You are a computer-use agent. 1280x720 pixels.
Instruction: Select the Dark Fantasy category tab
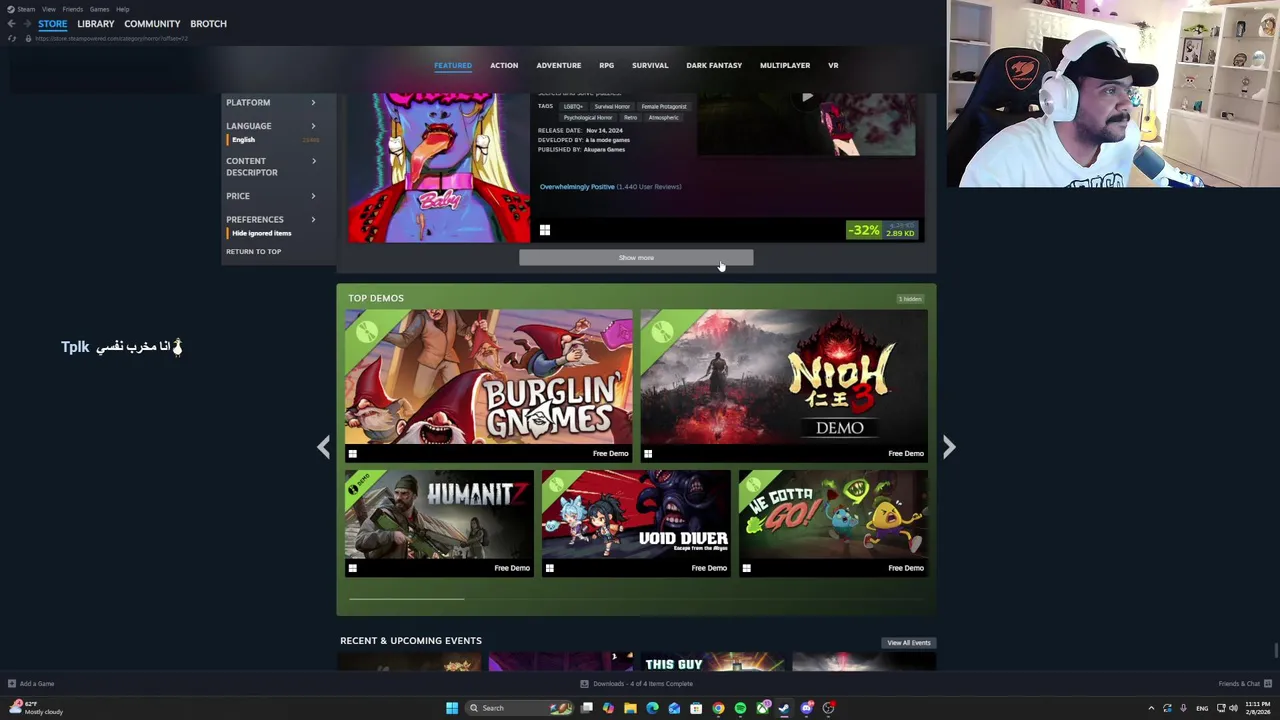pos(714,65)
